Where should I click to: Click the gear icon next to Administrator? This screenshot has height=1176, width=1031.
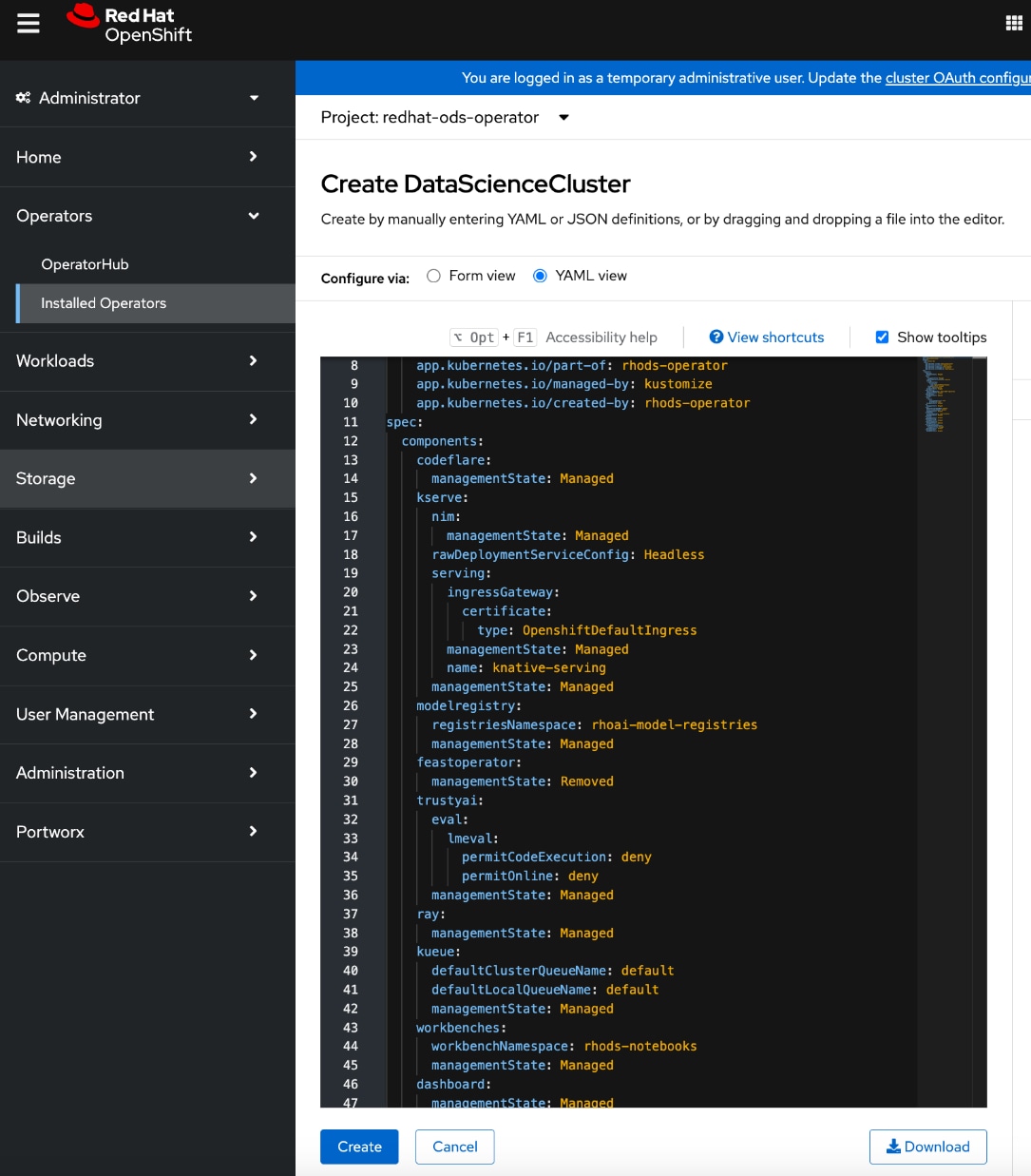click(x=23, y=97)
